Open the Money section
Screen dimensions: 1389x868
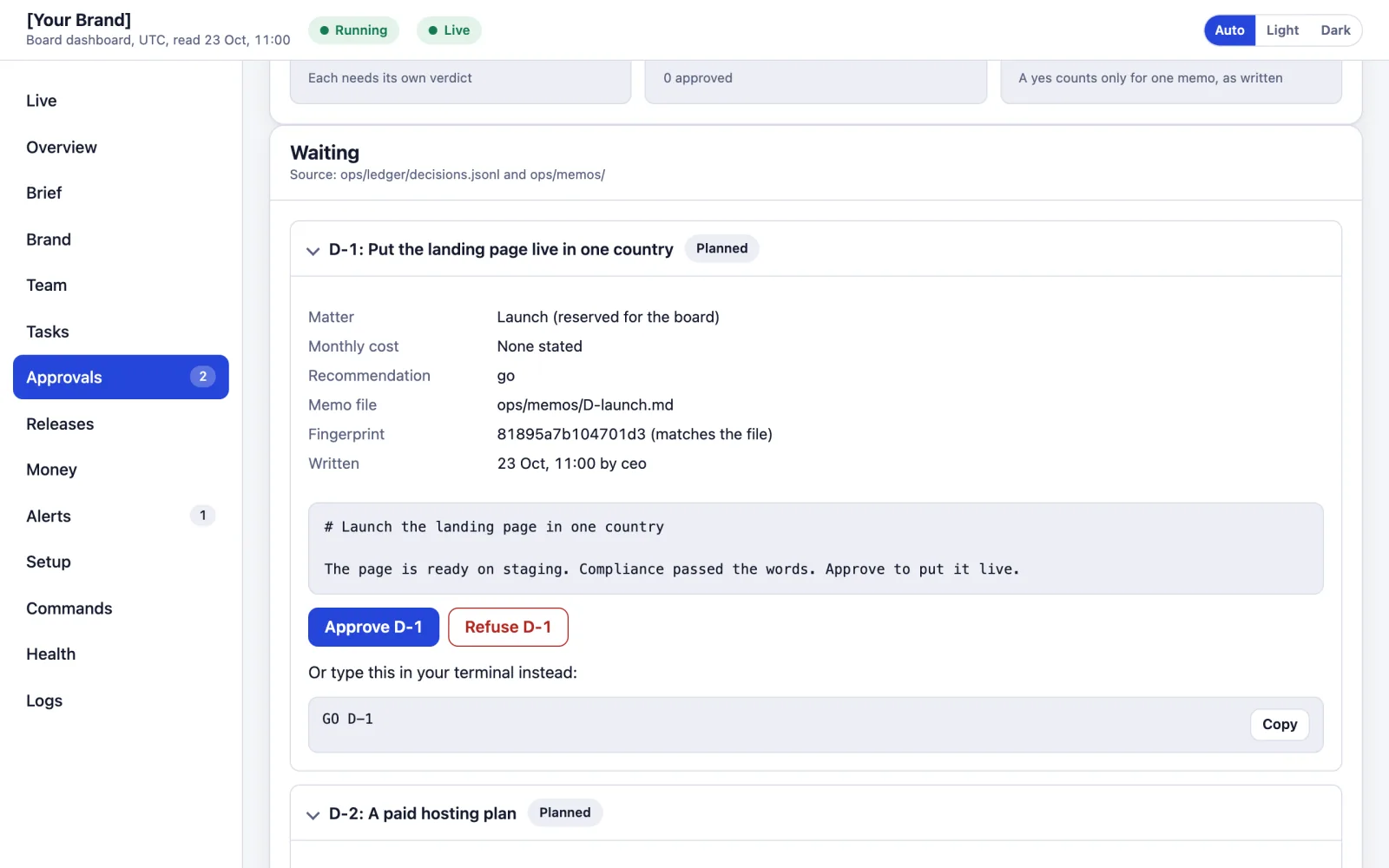121,470
